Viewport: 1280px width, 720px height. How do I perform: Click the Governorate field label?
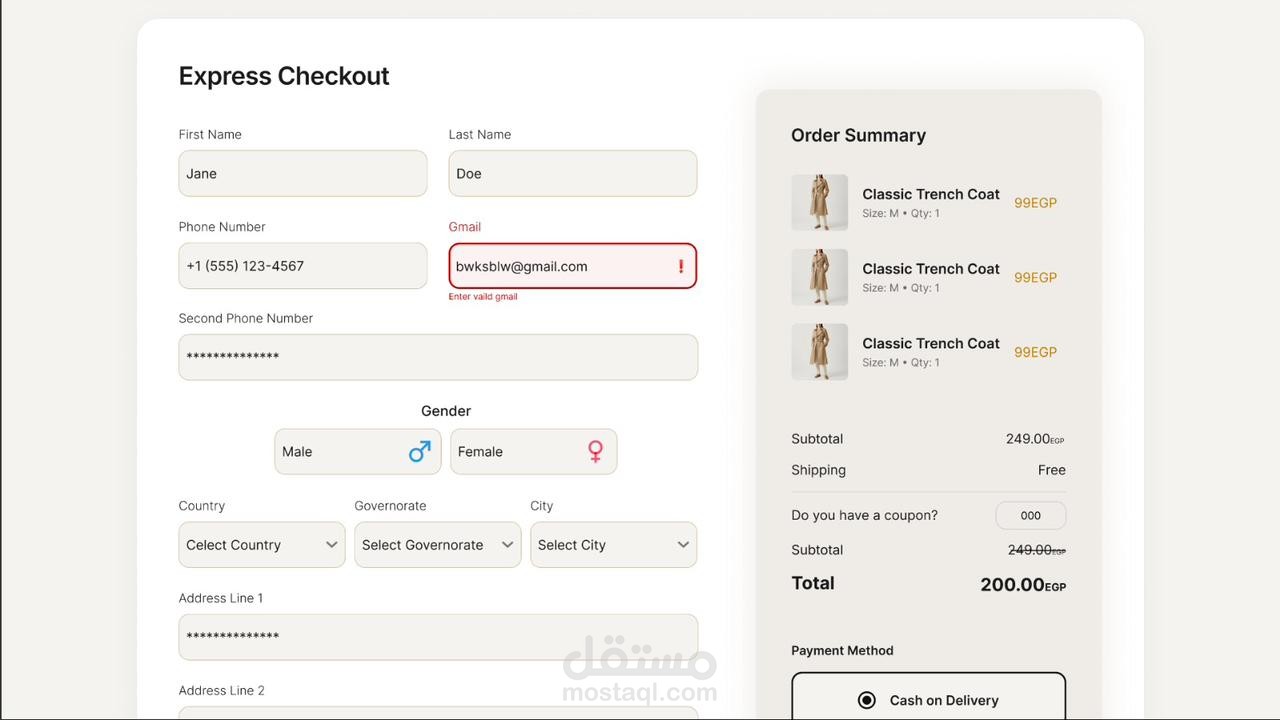(x=390, y=506)
